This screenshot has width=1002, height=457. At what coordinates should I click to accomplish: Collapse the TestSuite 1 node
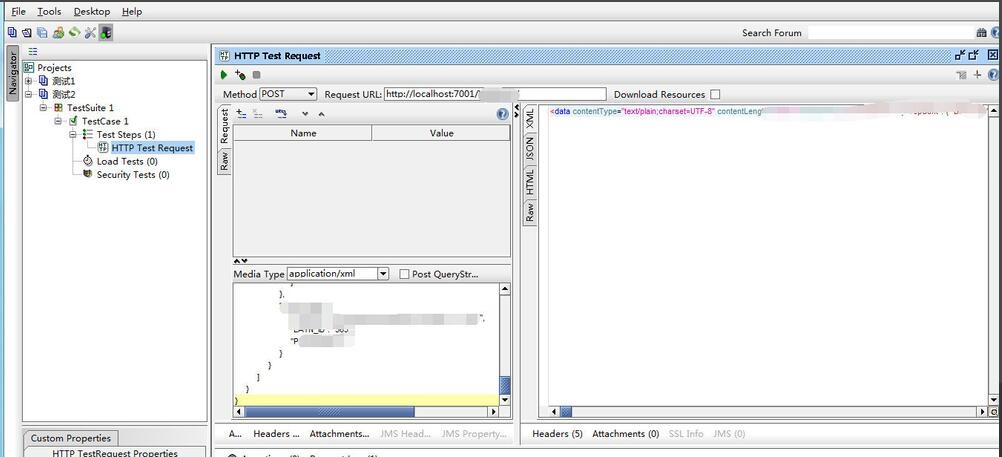(43, 108)
